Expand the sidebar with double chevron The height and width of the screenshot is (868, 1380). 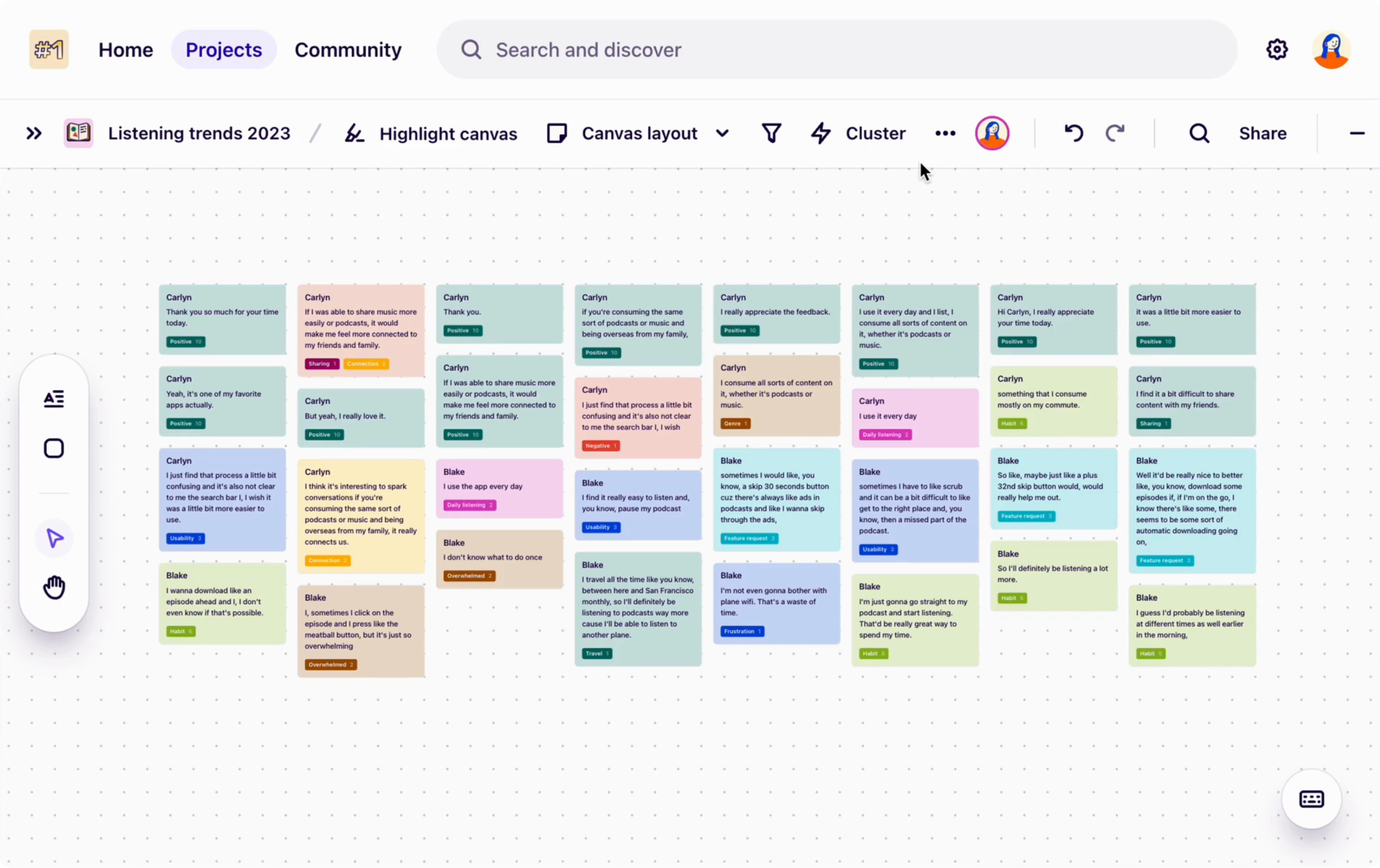tap(34, 133)
